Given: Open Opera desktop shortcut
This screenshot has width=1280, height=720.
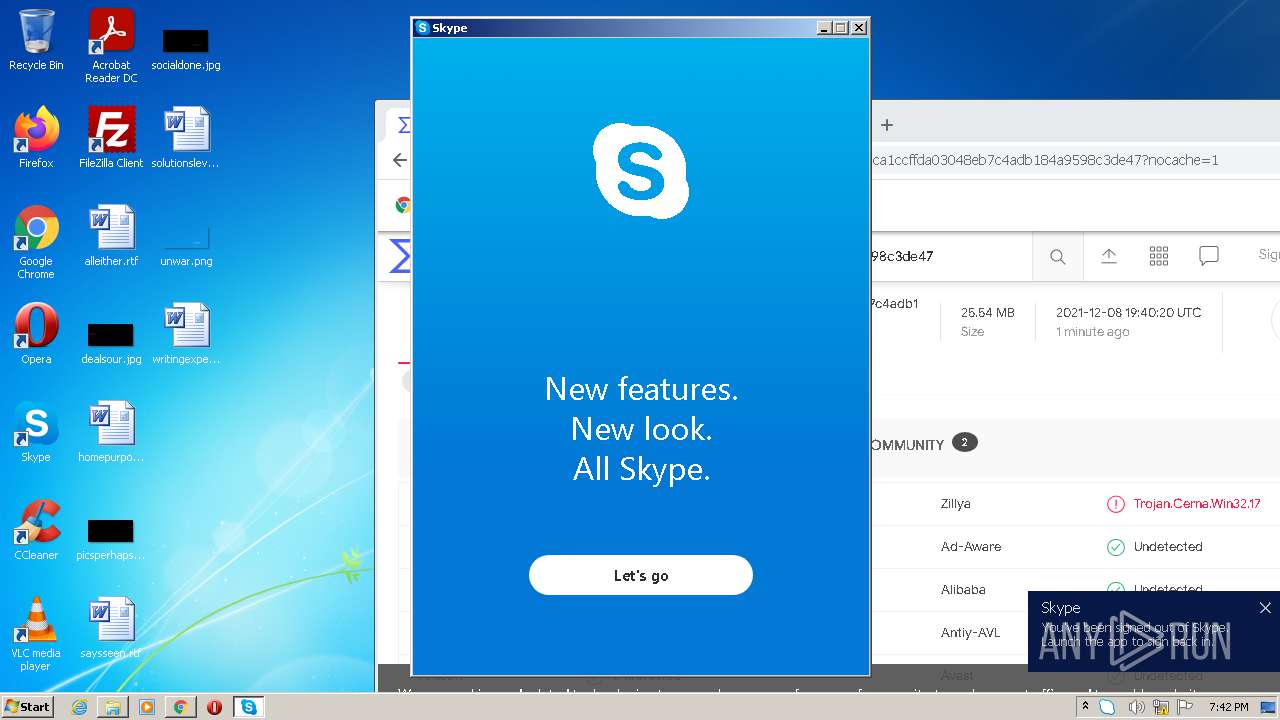Looking at the screenshot, I should pyautogui.click(x=36, y=334).
